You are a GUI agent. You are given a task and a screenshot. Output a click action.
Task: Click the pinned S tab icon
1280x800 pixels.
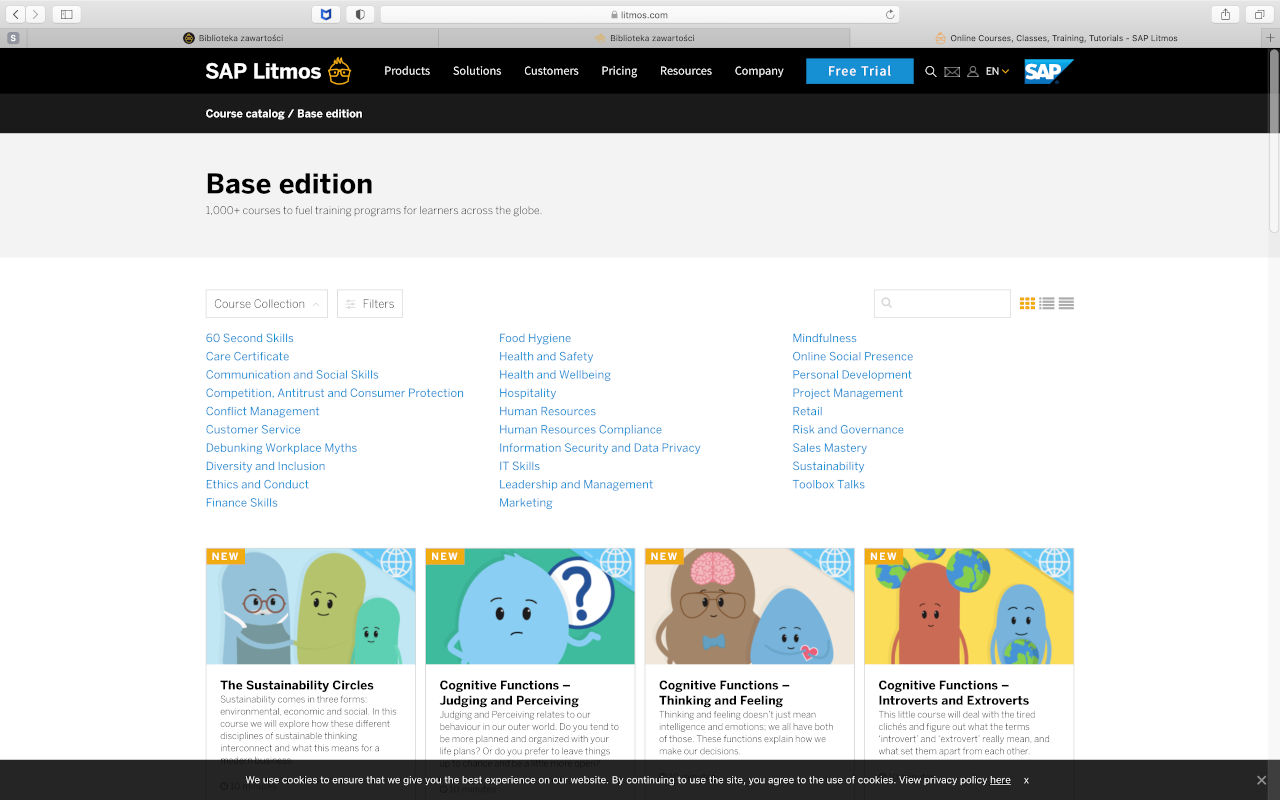coord(13,38)
